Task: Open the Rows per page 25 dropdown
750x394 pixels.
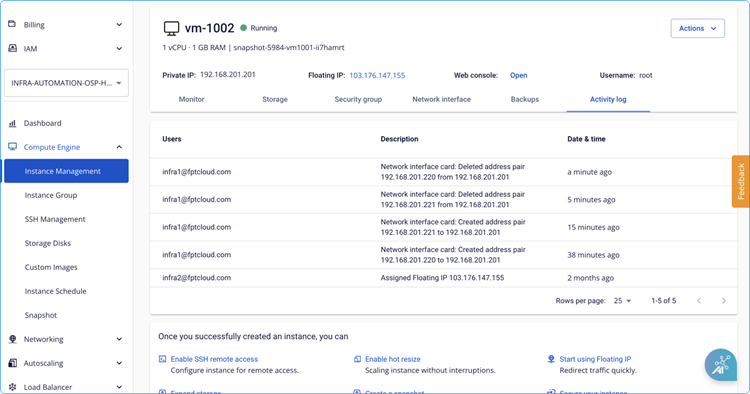Action: [622, 301]
